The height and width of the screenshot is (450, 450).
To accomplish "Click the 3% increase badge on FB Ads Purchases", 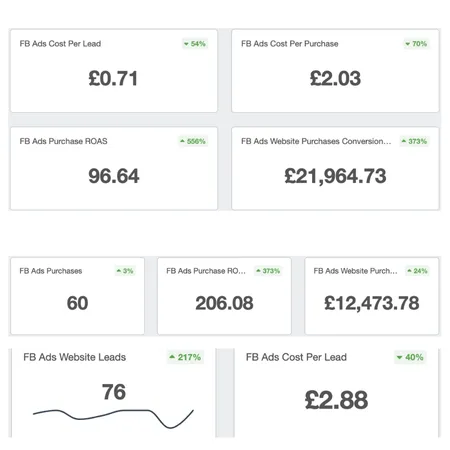I will 125,271.
